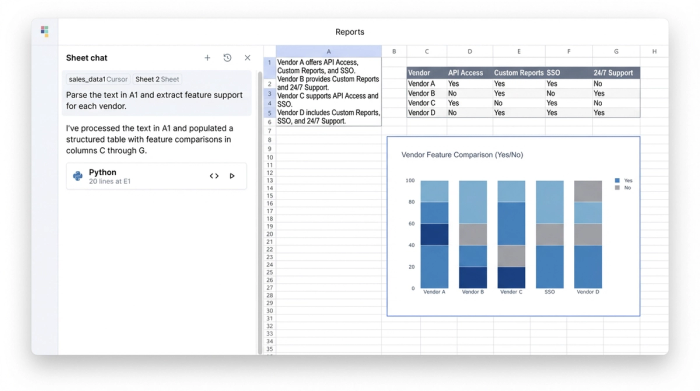
Task: Close the Sheet chat panel
Action: tap(247, 58)
